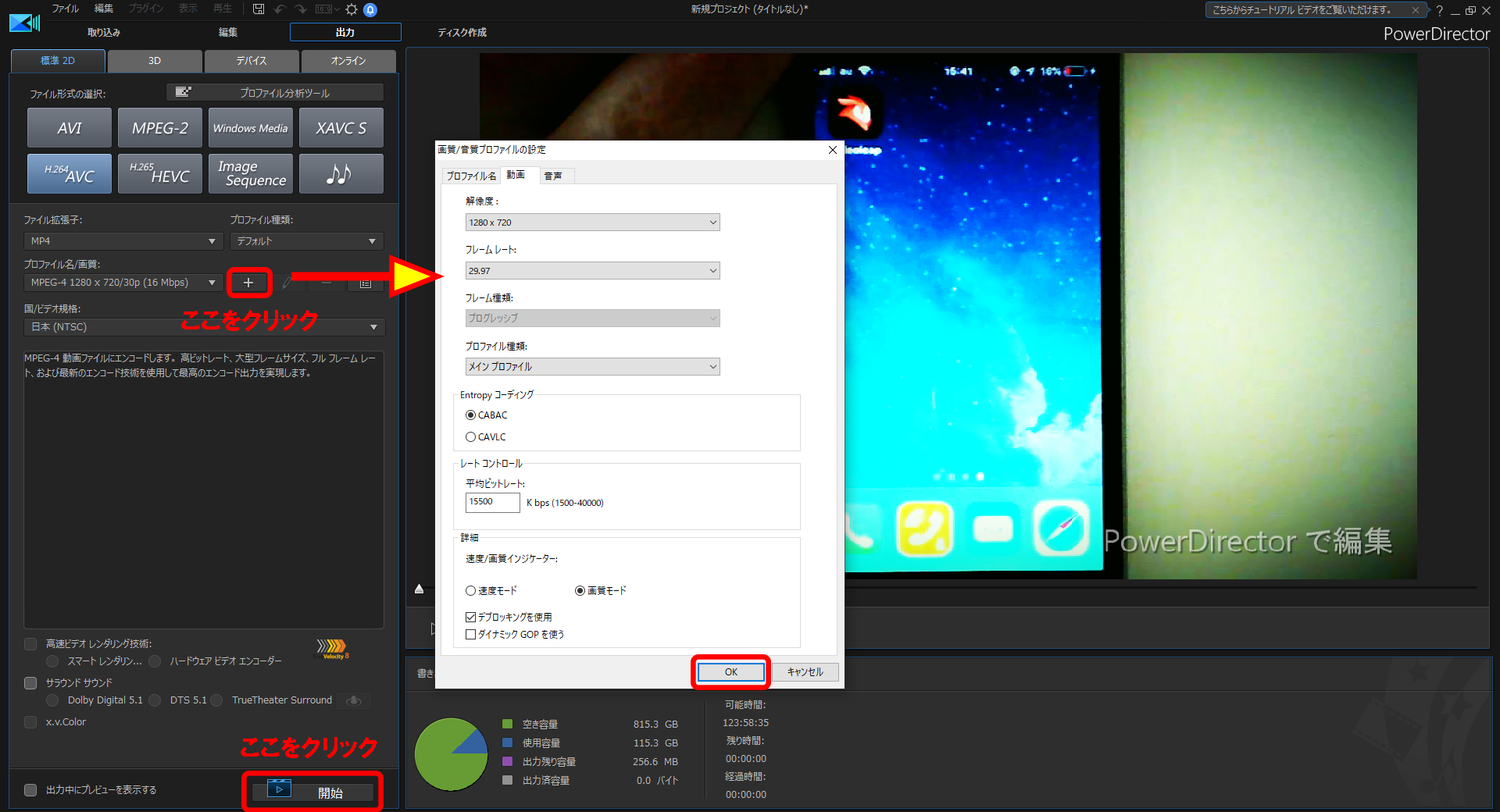This screenshot has width=1500, height=812.
Task: Switch to the 3D tab
Action: [154, 60]
